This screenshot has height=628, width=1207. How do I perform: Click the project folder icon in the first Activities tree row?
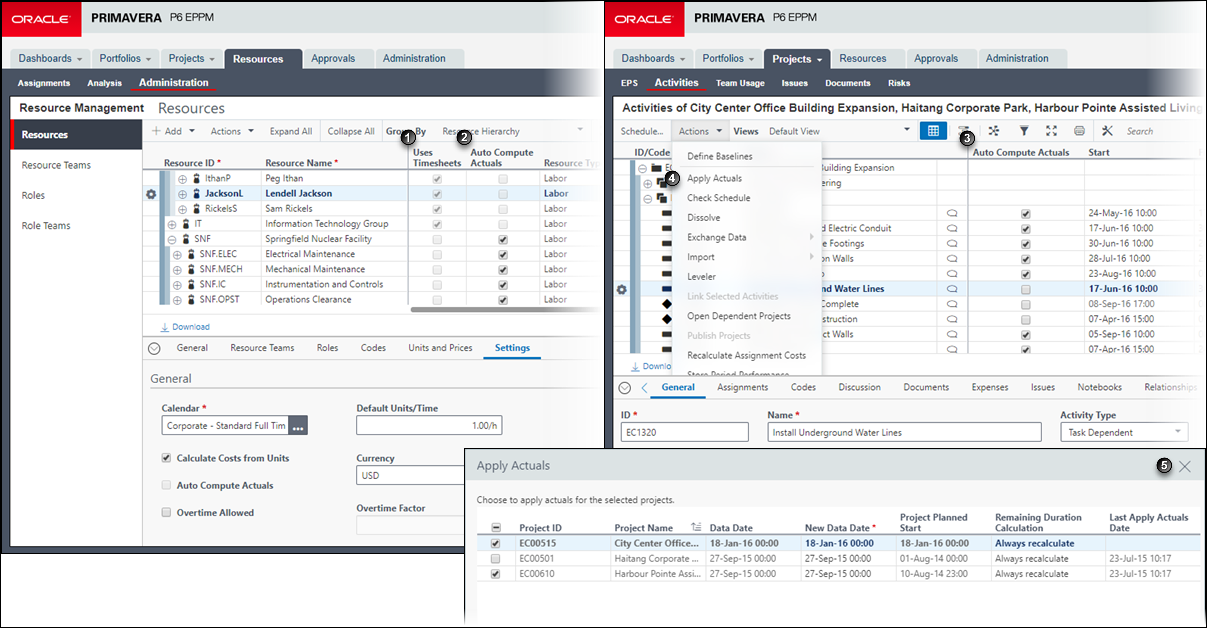(x=655, y=168)
